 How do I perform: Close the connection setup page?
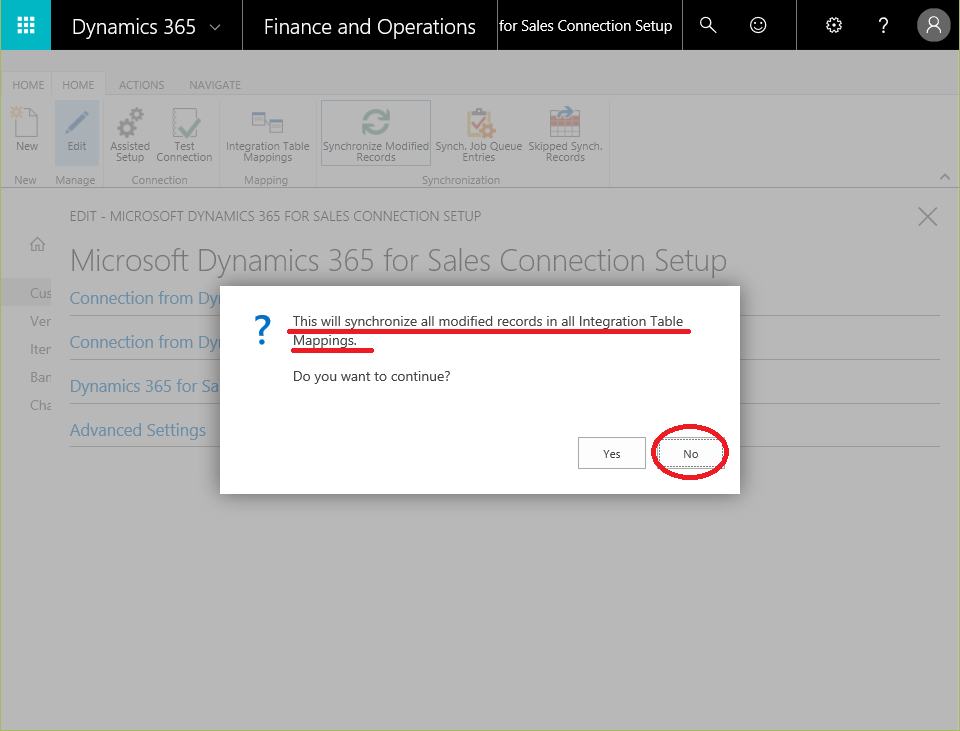928,216
